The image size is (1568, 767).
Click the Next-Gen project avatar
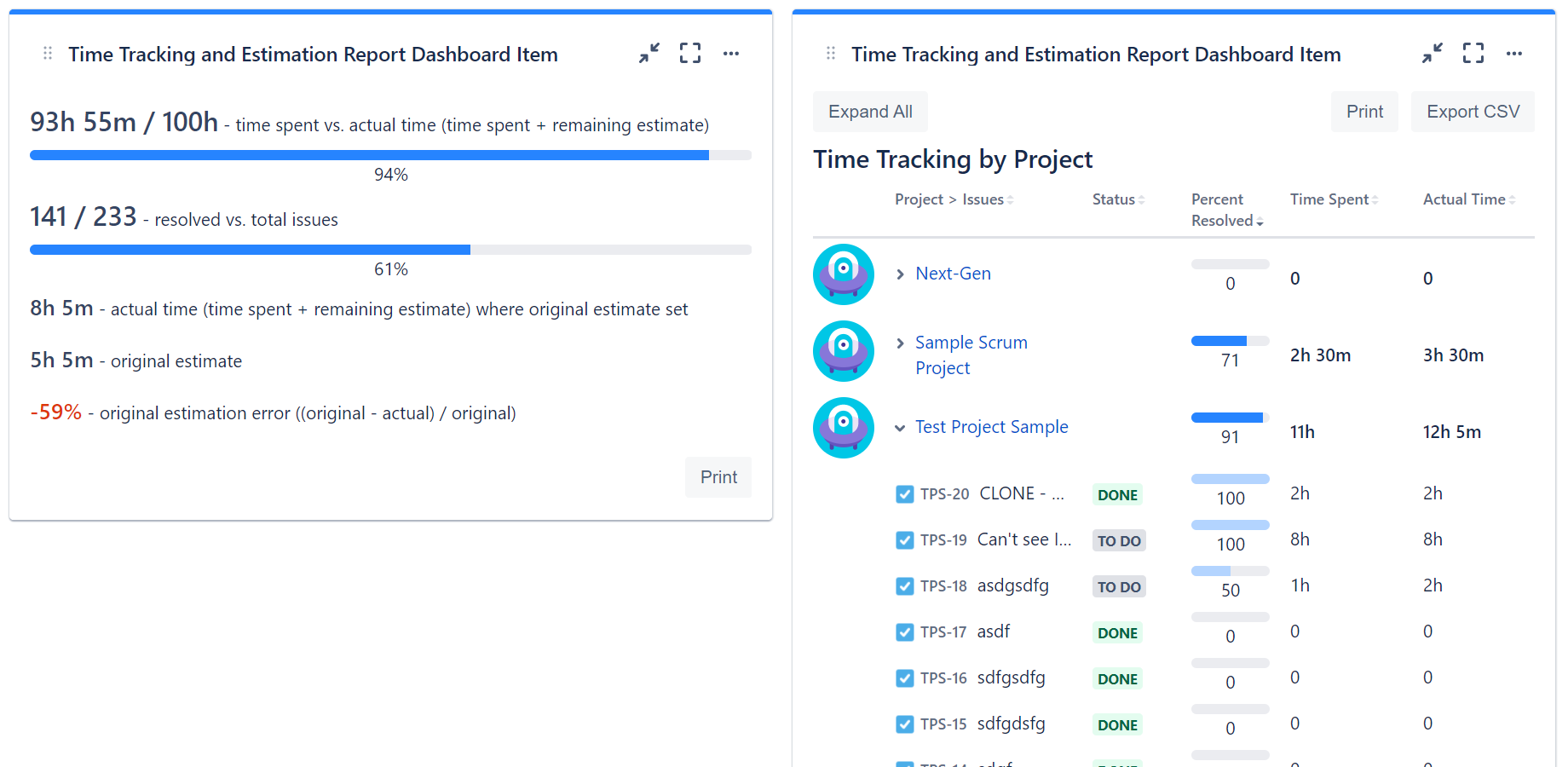tap(843, 274)
